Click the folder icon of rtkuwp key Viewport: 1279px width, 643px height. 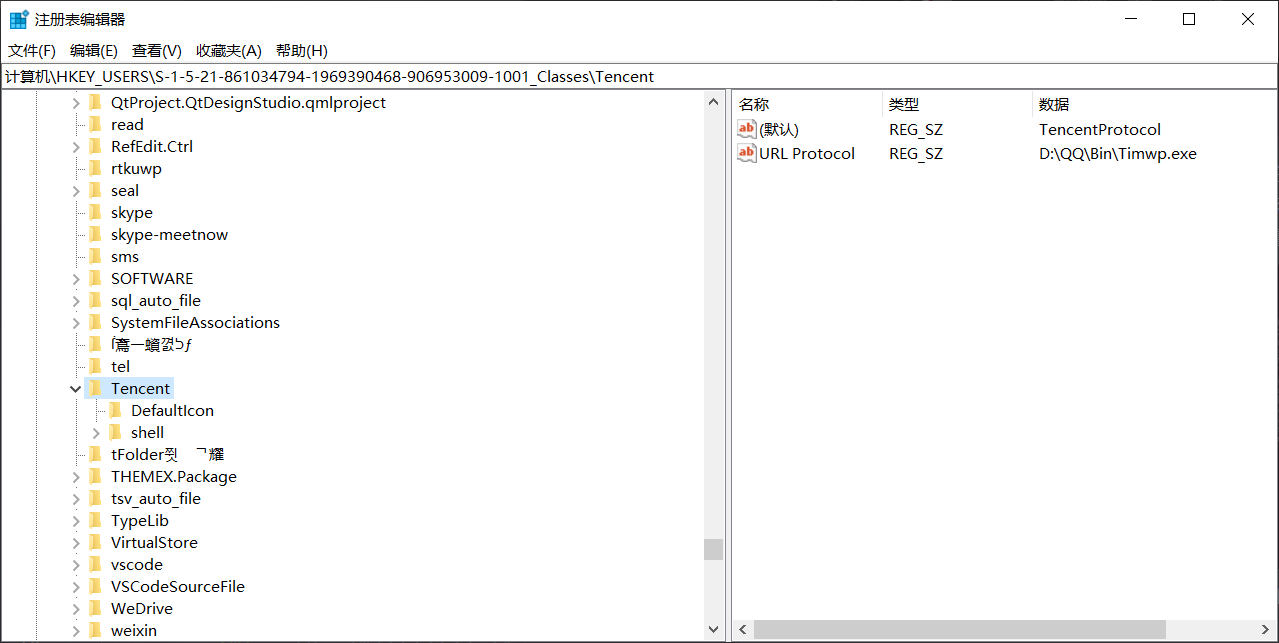pos(95,168)
